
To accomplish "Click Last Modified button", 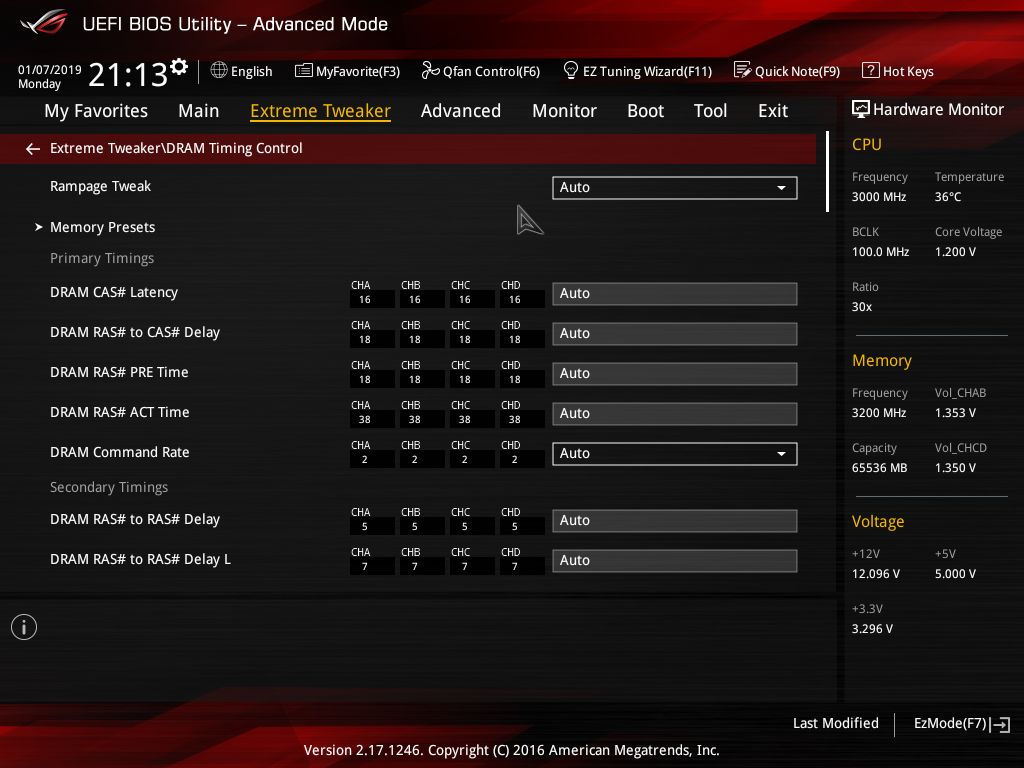I will [835, 723].
